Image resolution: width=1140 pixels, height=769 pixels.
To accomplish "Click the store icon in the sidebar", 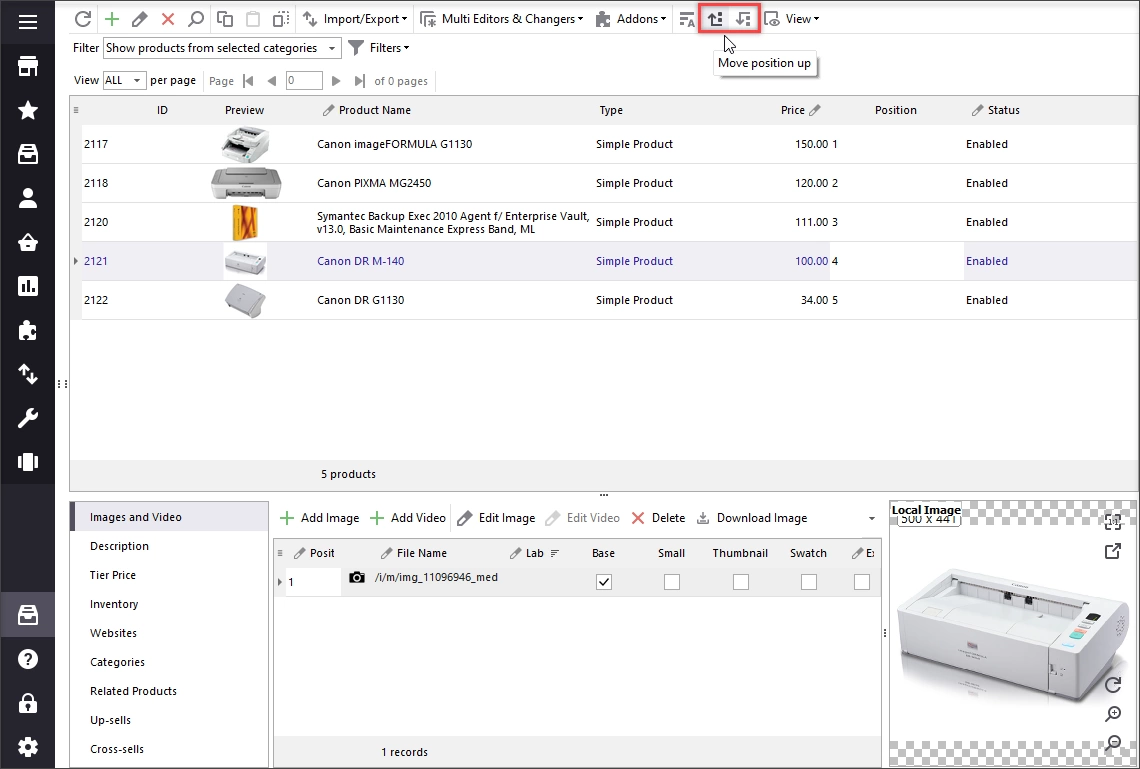I will tap(28, 66).
